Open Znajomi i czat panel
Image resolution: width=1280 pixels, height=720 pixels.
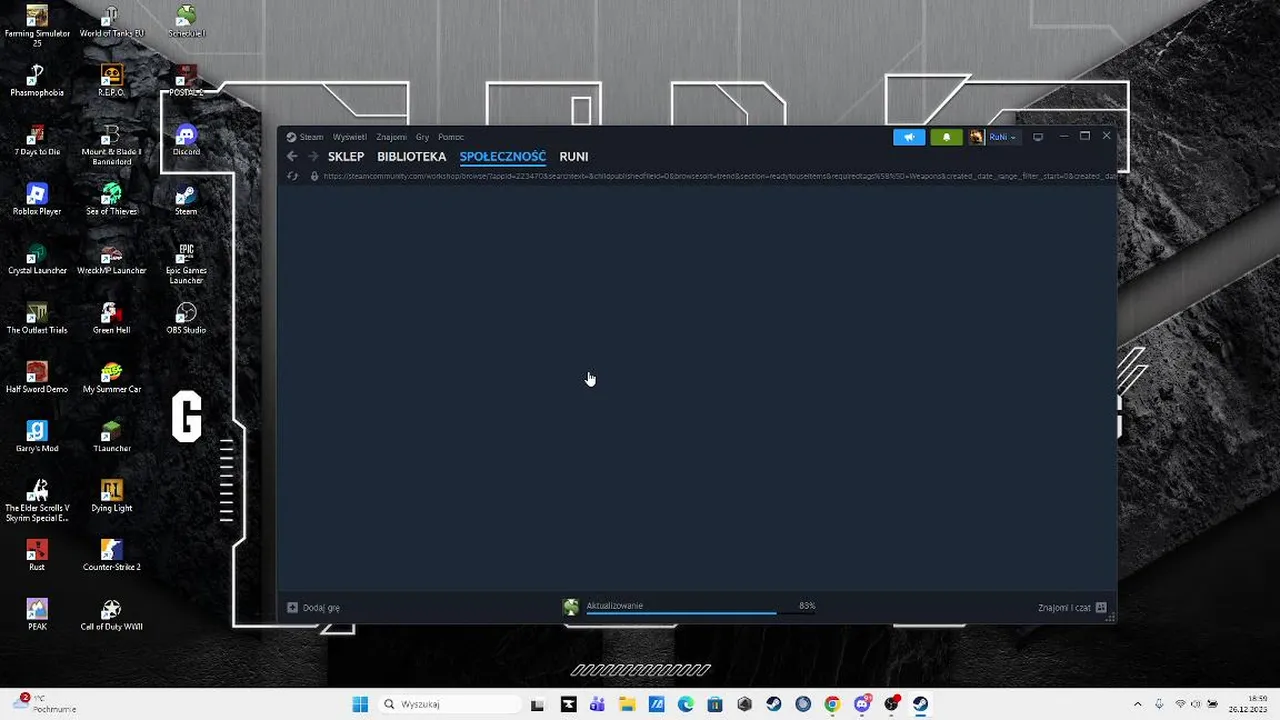[1072, 607]
